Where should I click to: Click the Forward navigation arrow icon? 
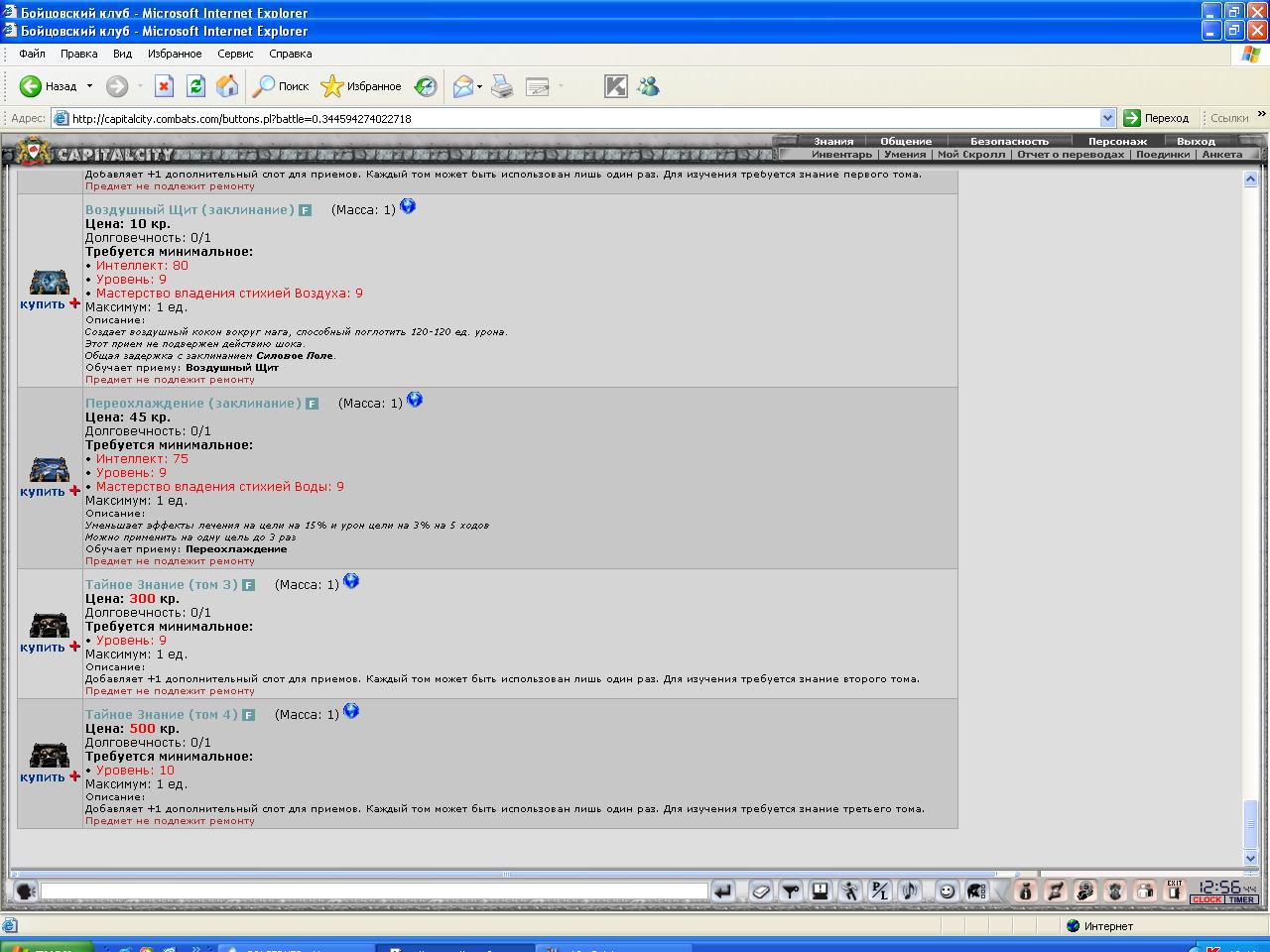pos(117,86)
